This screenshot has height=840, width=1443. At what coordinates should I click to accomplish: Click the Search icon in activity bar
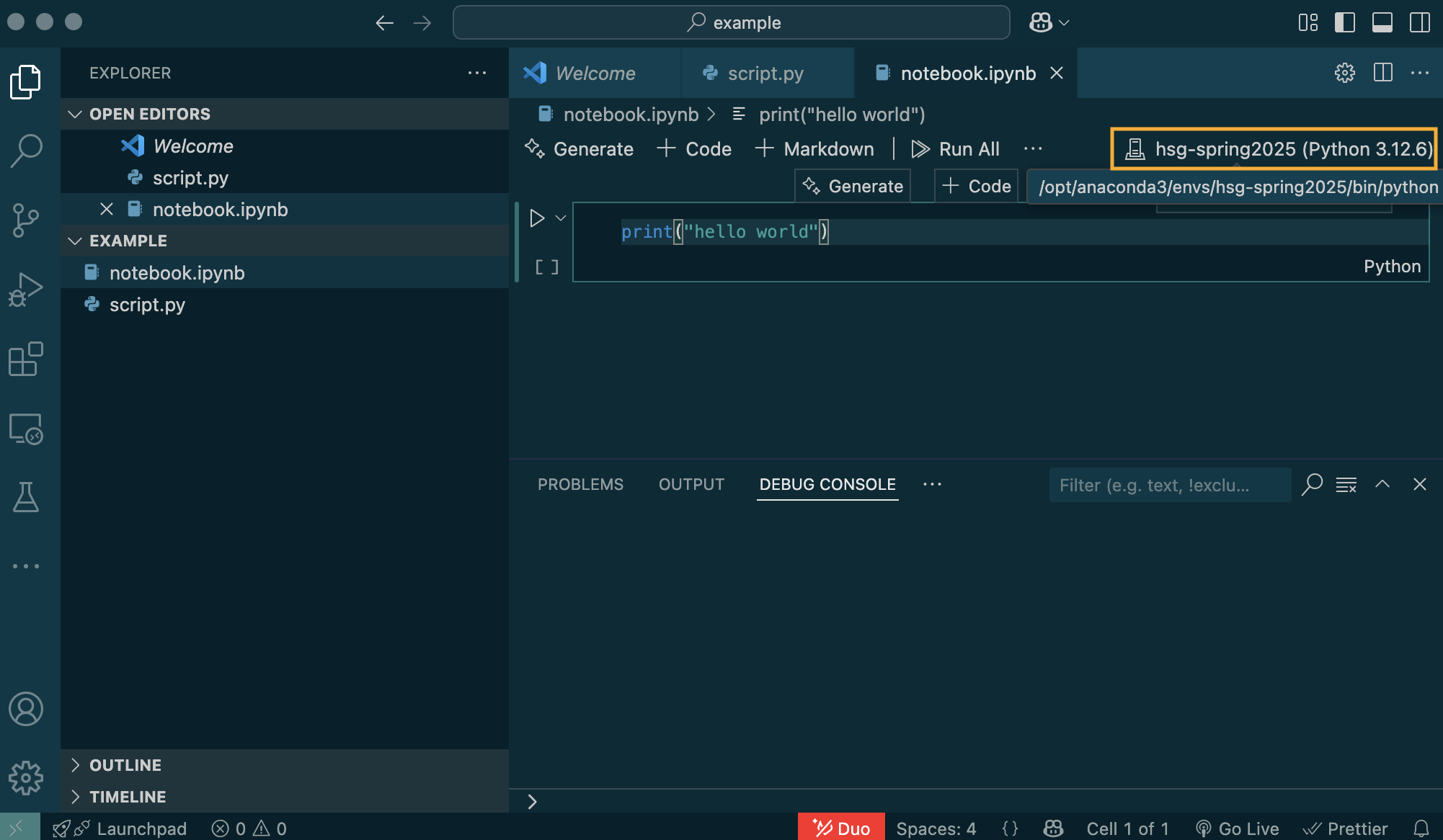pos(26,151)
